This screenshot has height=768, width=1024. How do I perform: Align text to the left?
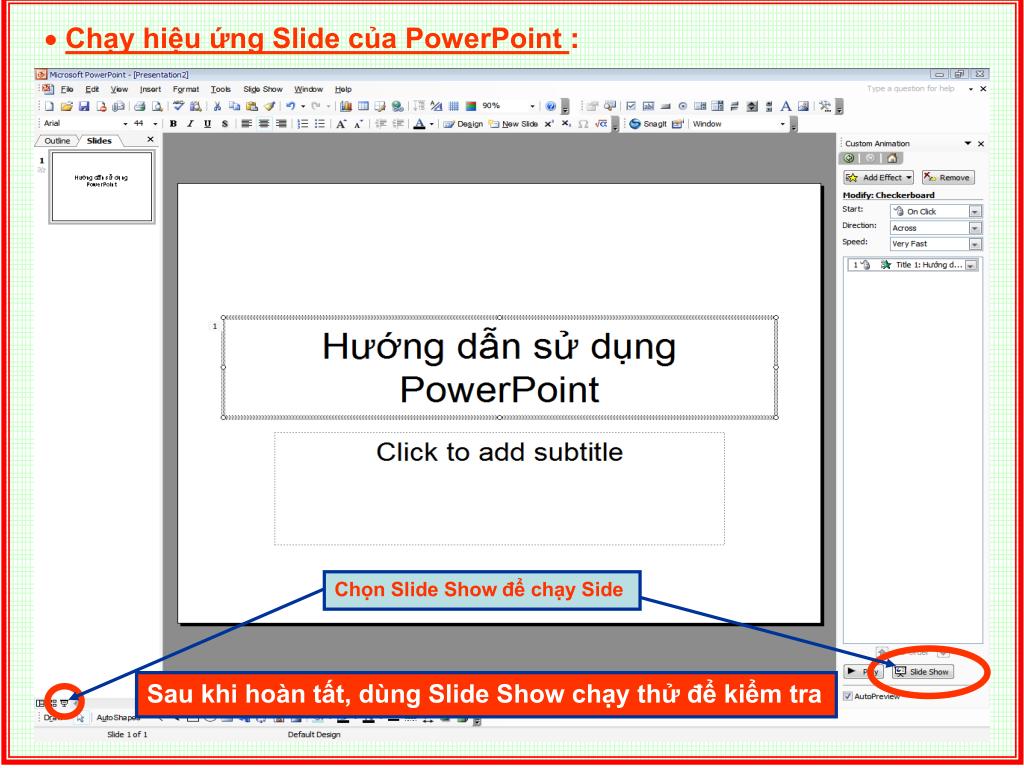246,123
